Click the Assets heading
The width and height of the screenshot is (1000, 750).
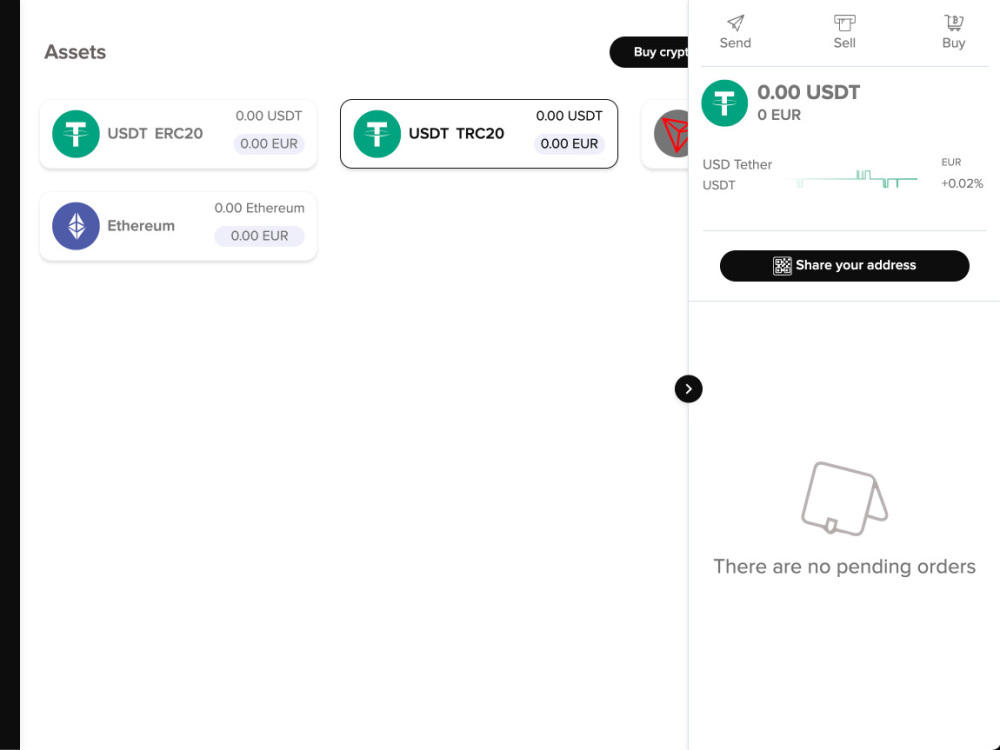(x=75, y=52)
